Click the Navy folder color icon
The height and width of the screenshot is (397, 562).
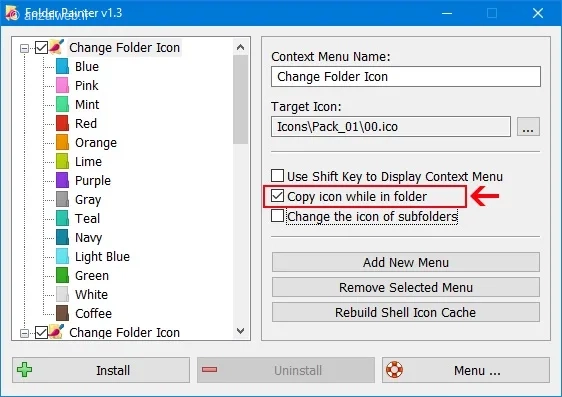[x=62, y=237]
